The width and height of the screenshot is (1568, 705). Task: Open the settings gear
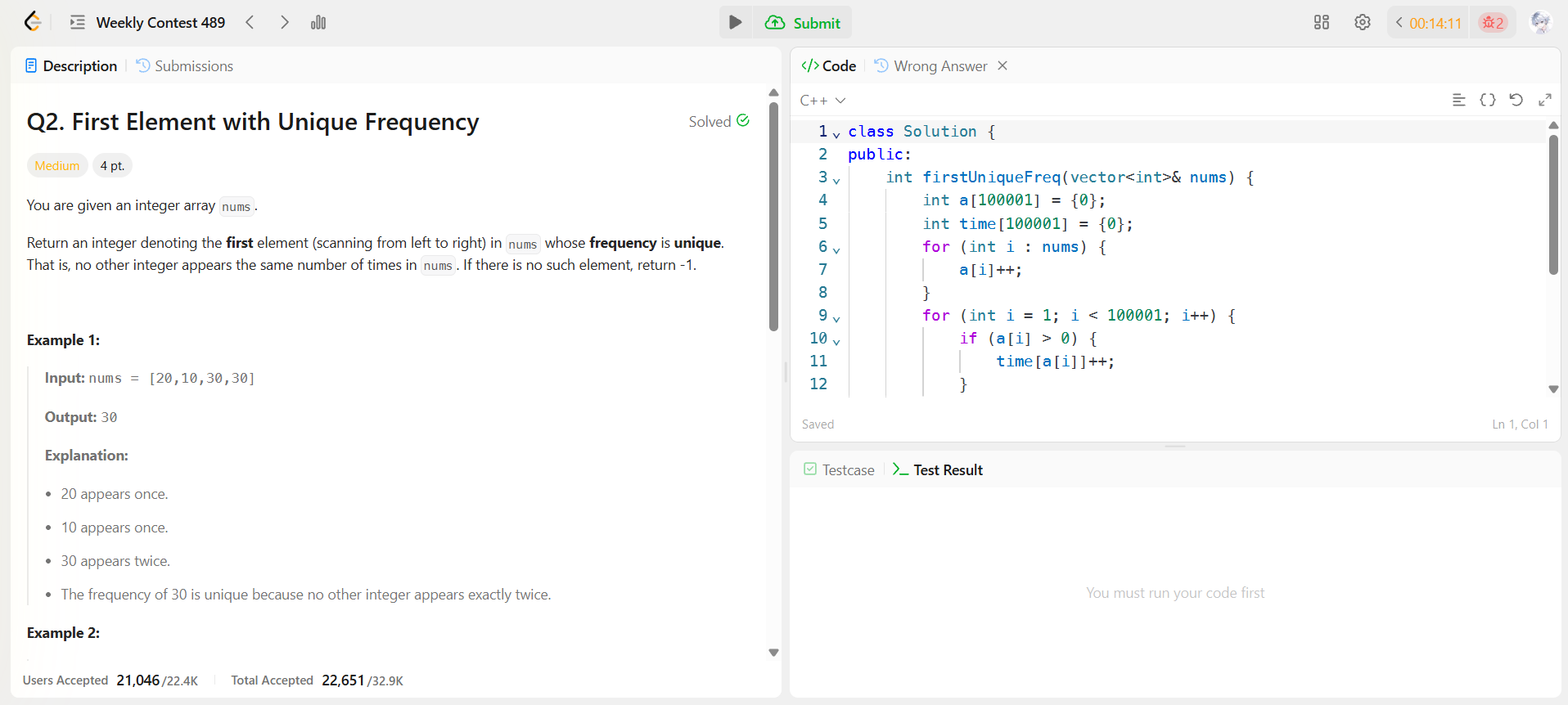(1362, 22)
